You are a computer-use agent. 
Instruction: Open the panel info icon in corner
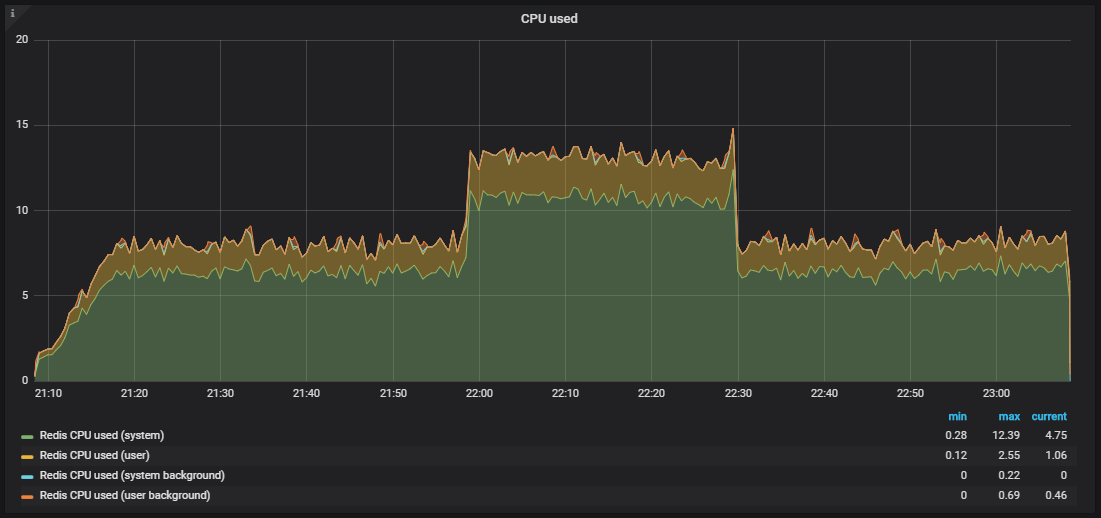[12, 13]
